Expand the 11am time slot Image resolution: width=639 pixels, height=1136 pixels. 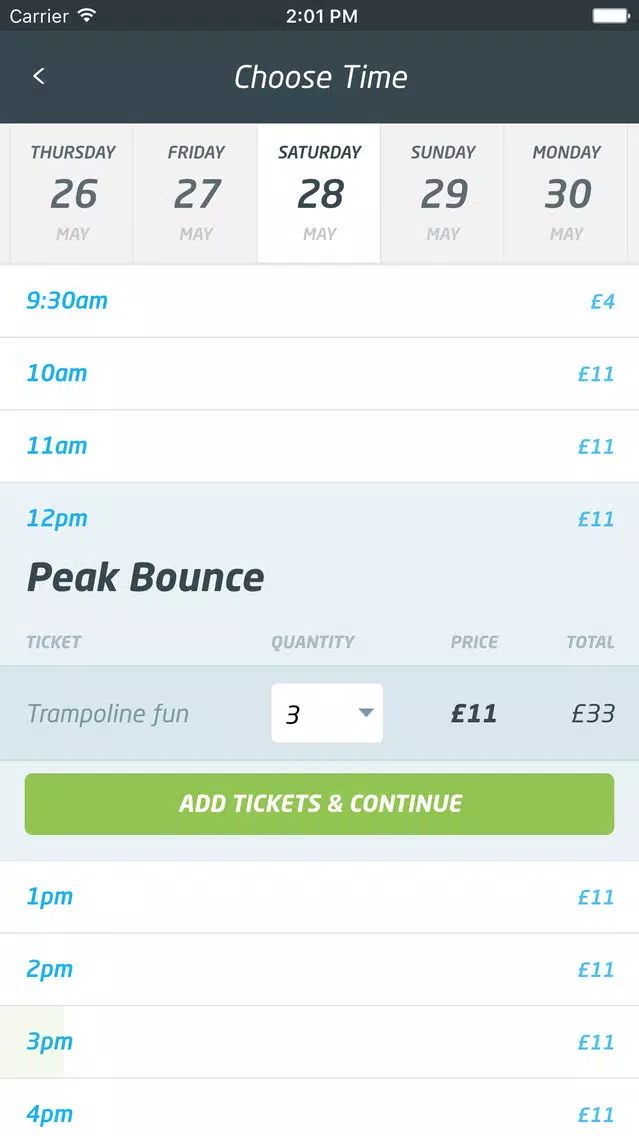pos(320,446)
